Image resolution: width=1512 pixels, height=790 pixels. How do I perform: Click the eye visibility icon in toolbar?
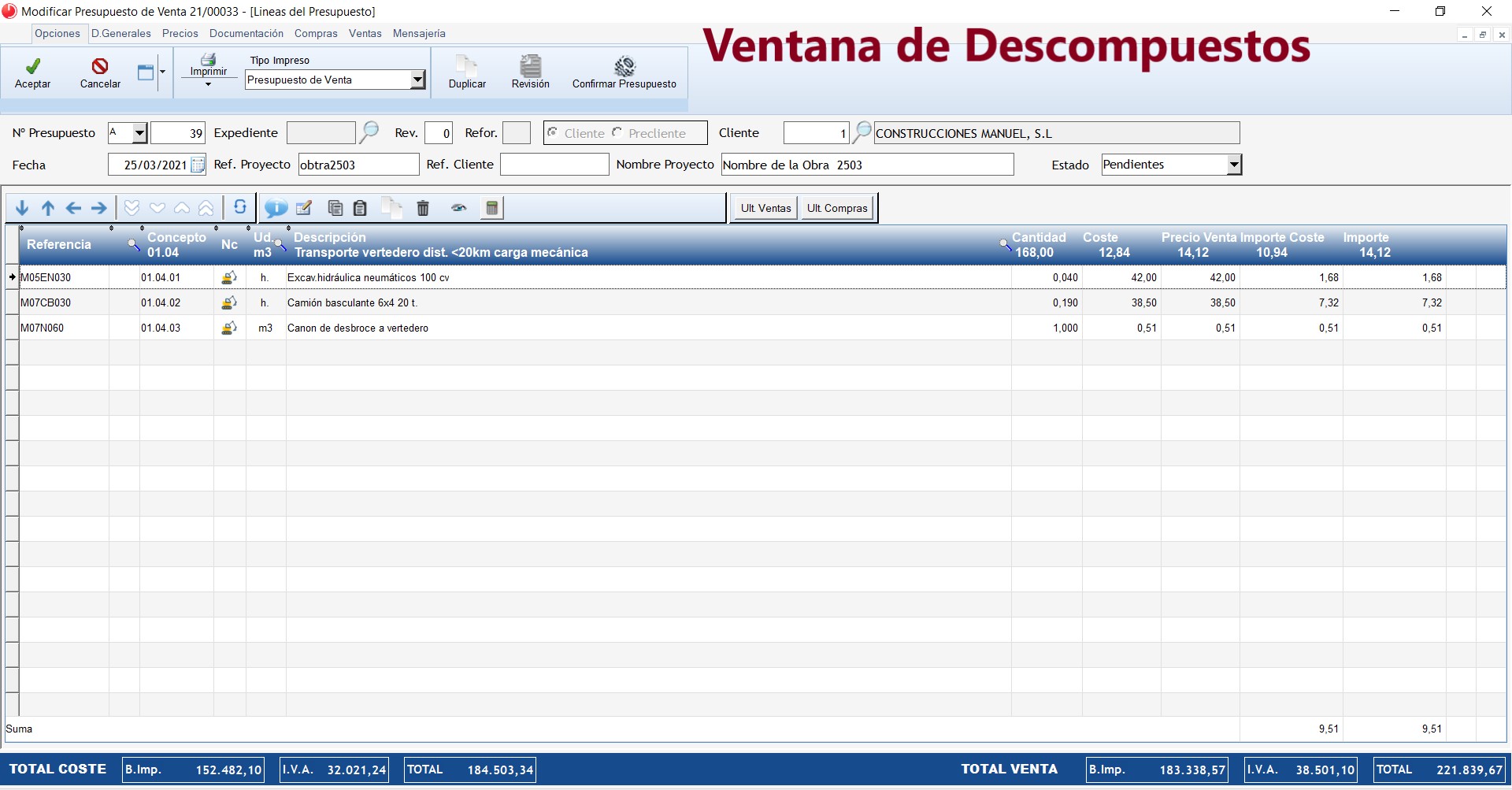pyautogui.click(x=458, y=208)
